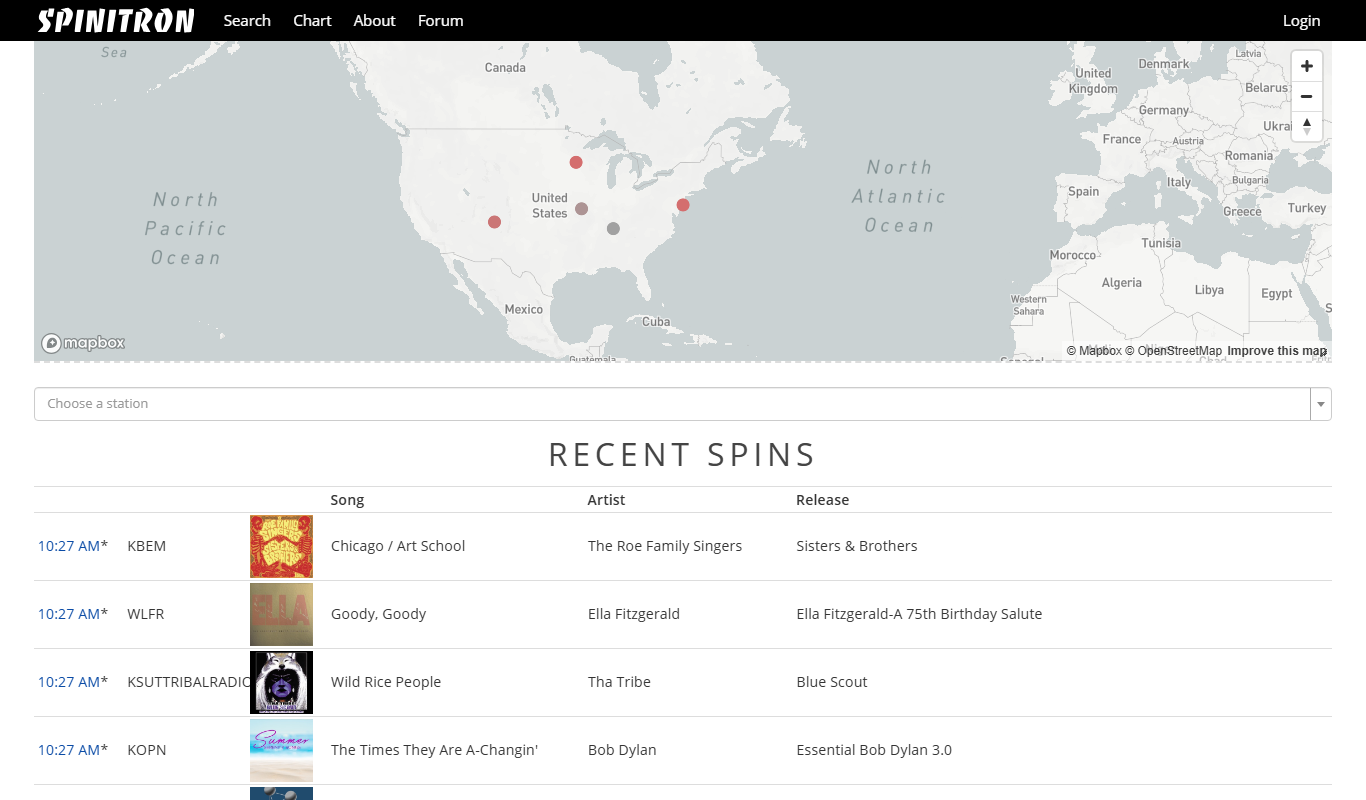
Task: Click song The Times They Are A-Changin'
Action: (435, 750)
